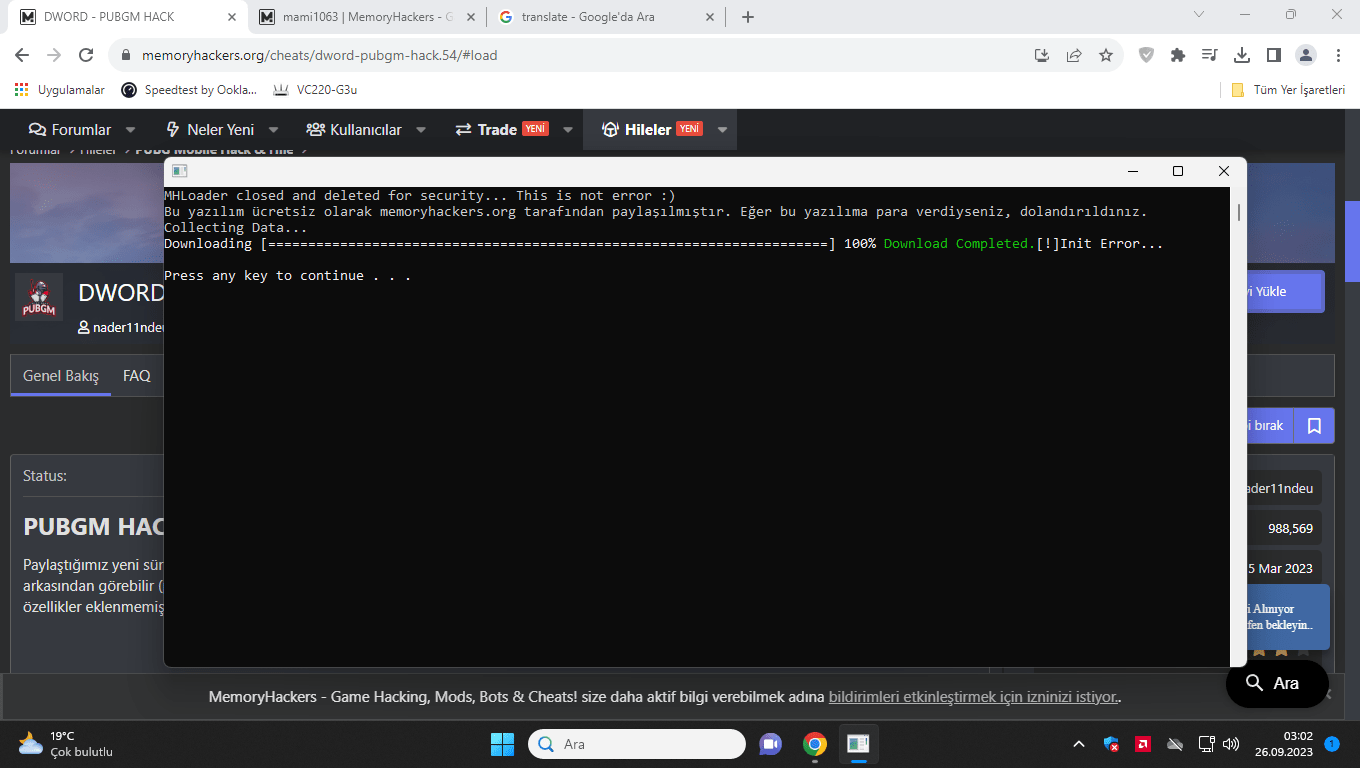Open the Chrome profile avatar
The width and height of the screenshot is (1360, 768).
(x=1306, y=55)
